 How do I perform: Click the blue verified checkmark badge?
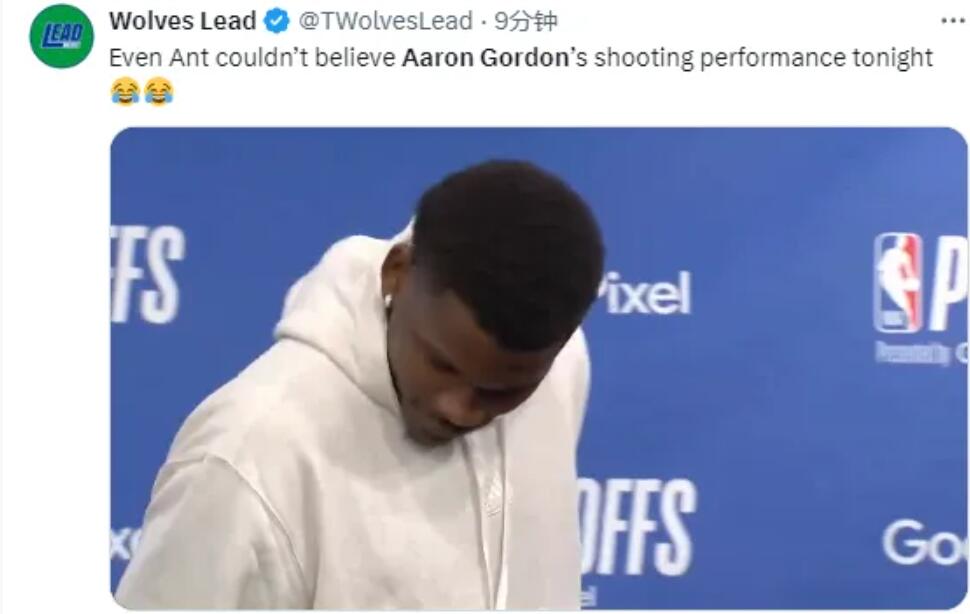[277, 22]
